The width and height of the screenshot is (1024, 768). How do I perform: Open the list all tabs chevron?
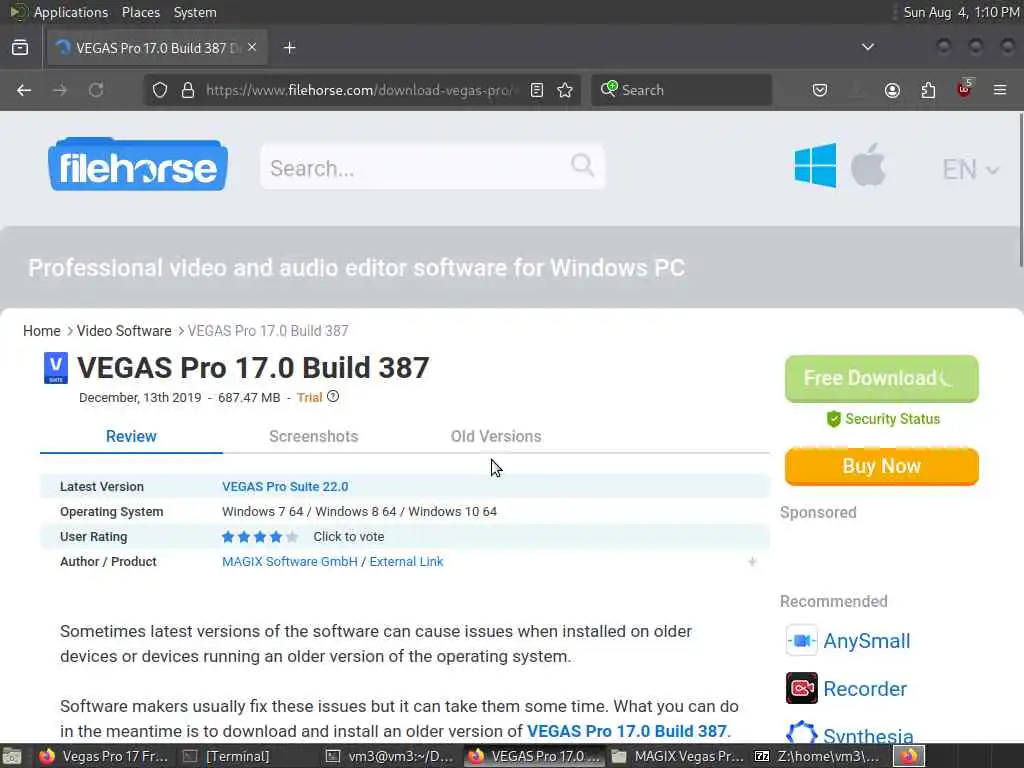[x=868, y=47]
